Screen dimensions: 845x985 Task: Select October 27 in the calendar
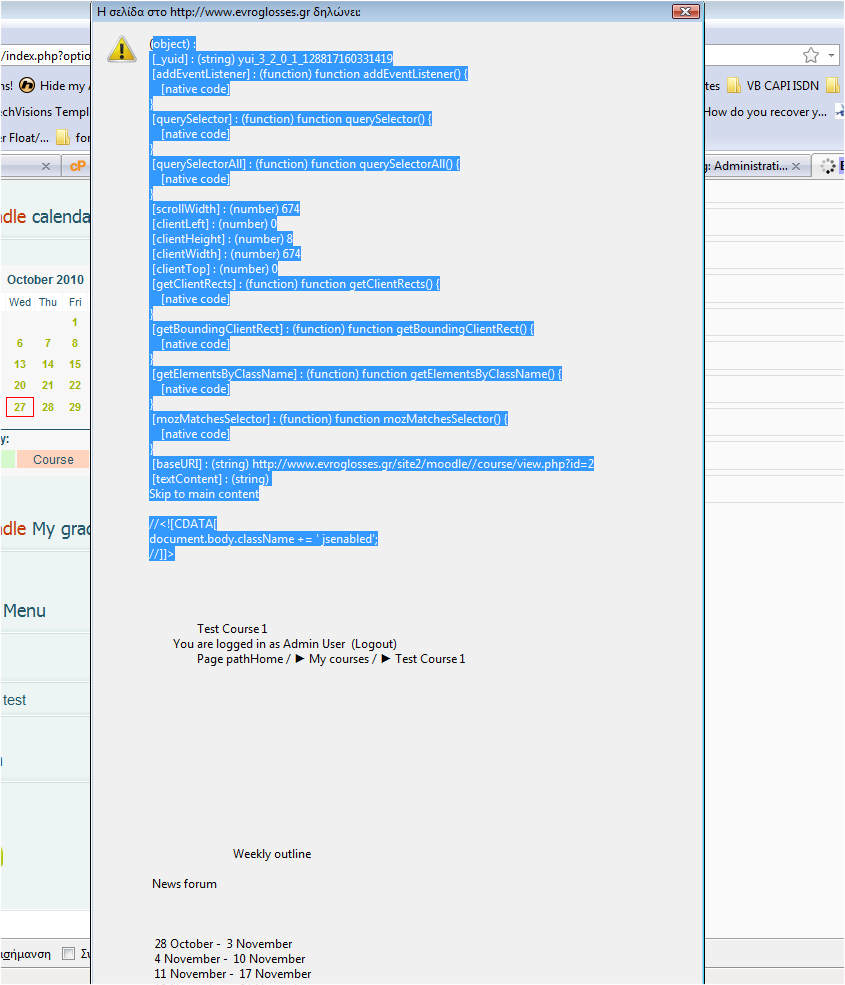coord(19,407)
